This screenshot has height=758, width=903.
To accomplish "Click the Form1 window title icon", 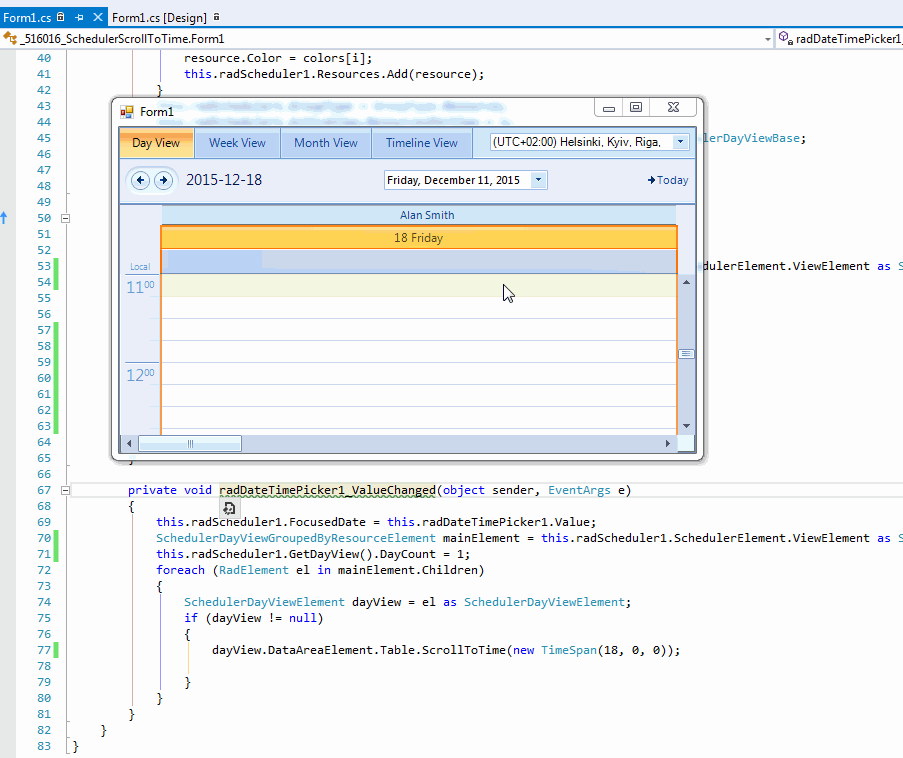I will point(127,112).
